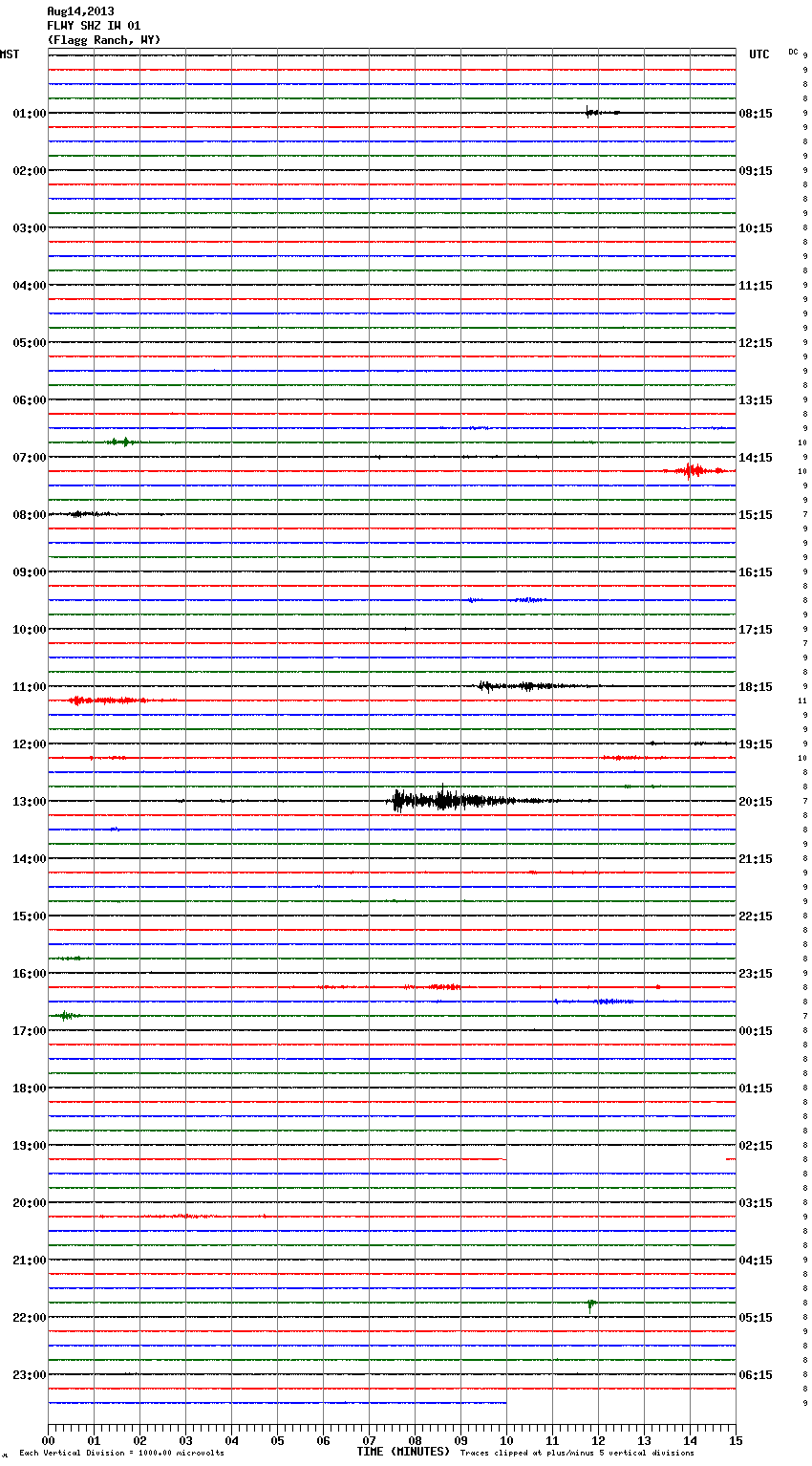
Task: Click minute 00 on the bottom axis
Action: click(x=48, y=1440)
